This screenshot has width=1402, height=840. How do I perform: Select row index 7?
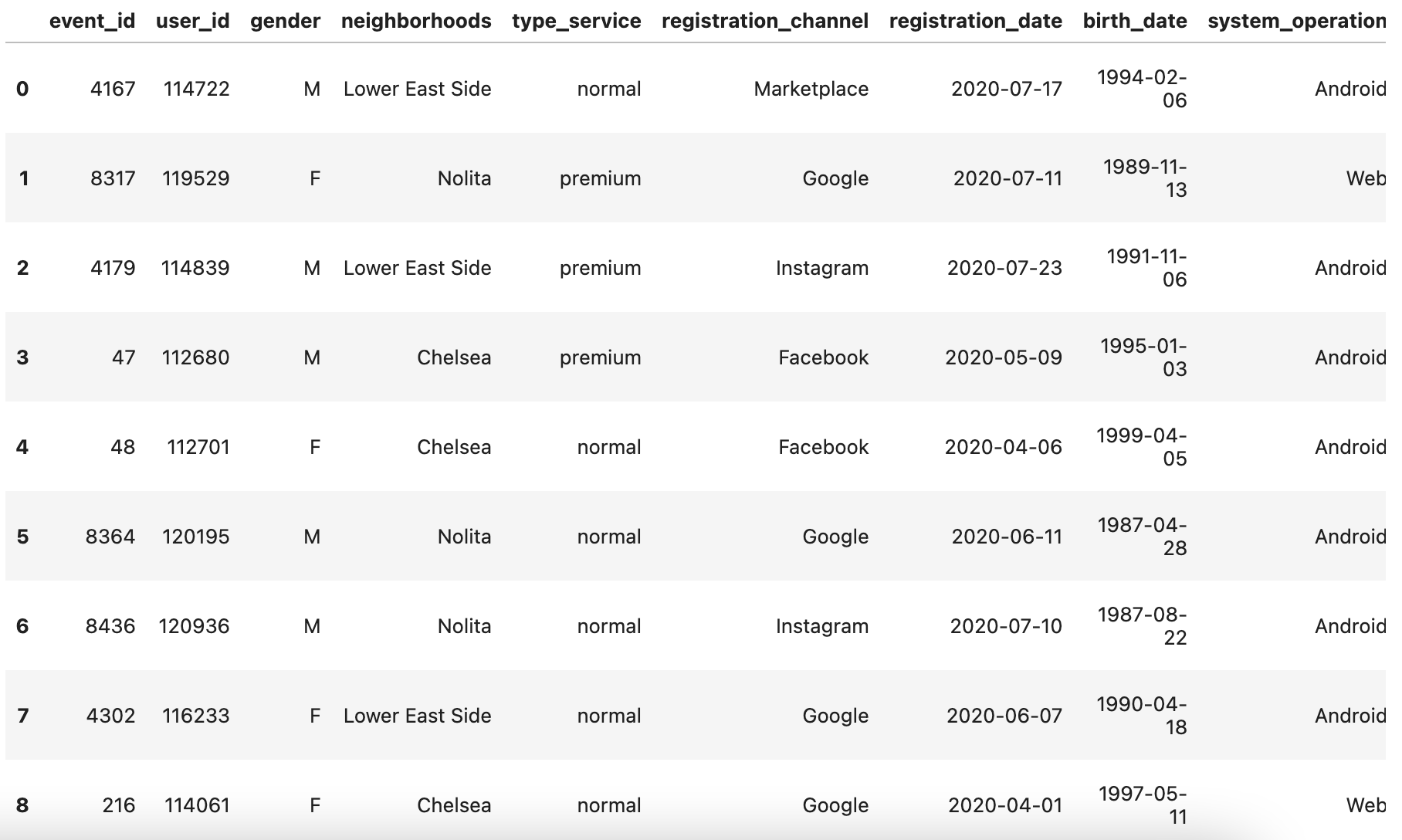(x=22, y=716)
